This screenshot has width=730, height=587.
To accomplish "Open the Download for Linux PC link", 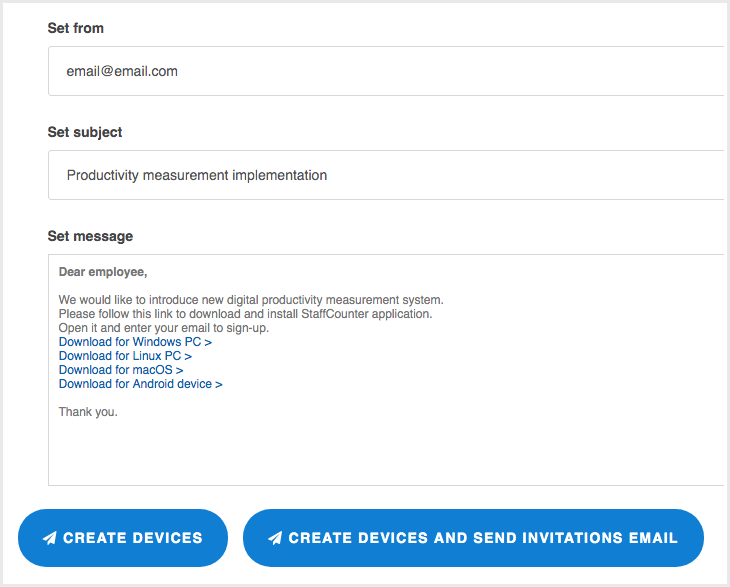I will coord(125,356).
